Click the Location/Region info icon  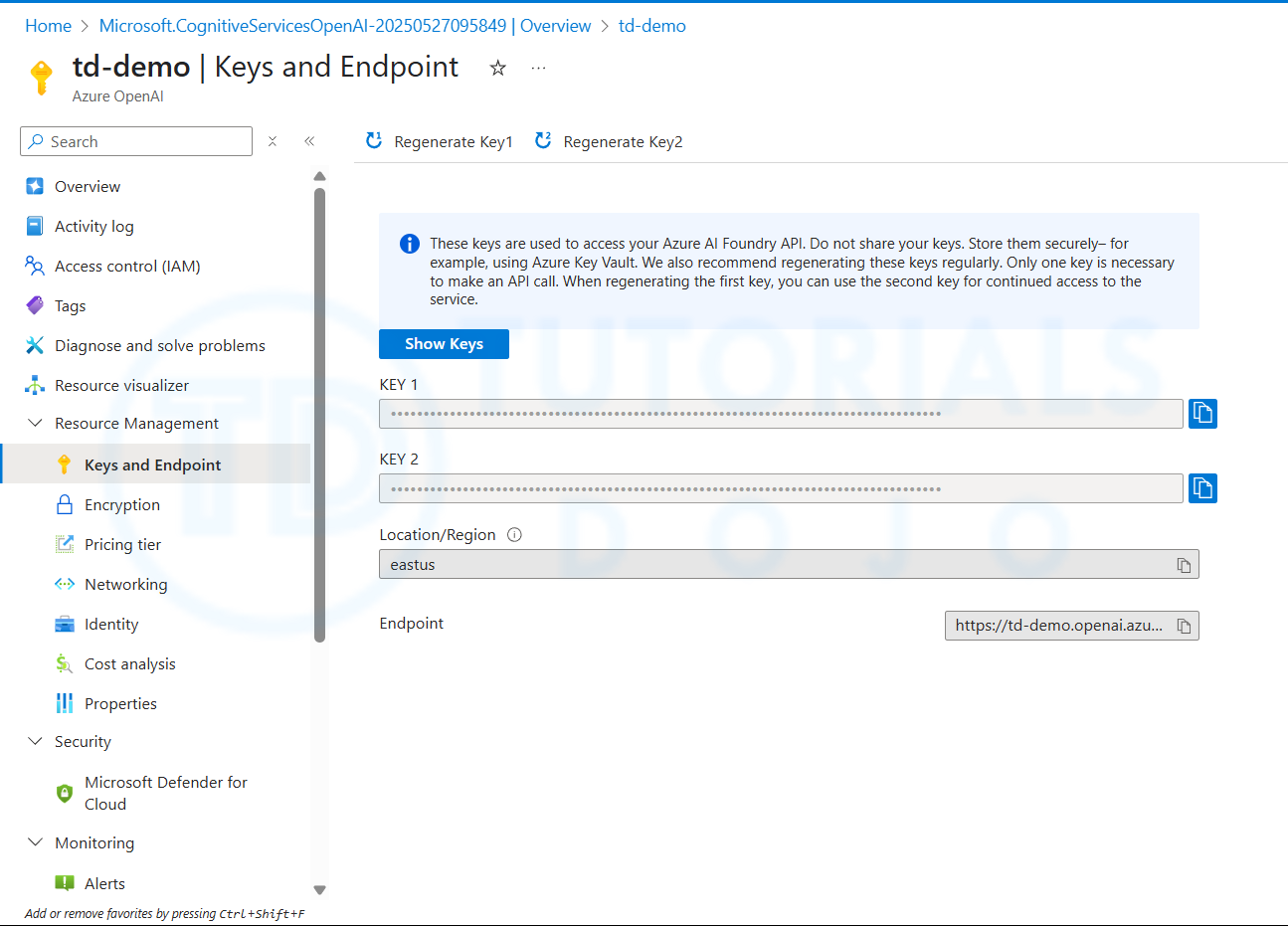click(x=514, y=534)
